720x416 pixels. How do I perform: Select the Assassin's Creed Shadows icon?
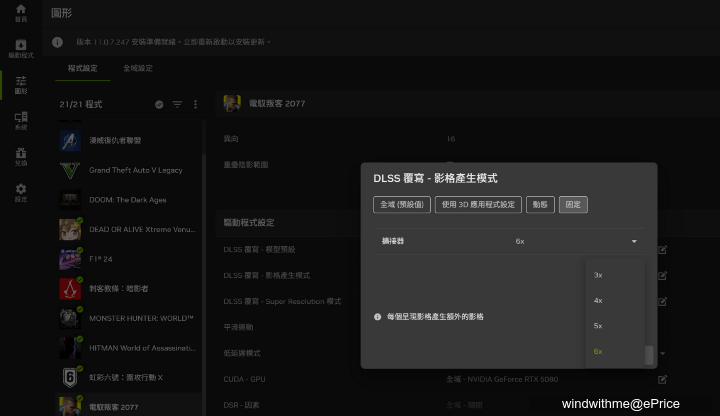point(70,289)
